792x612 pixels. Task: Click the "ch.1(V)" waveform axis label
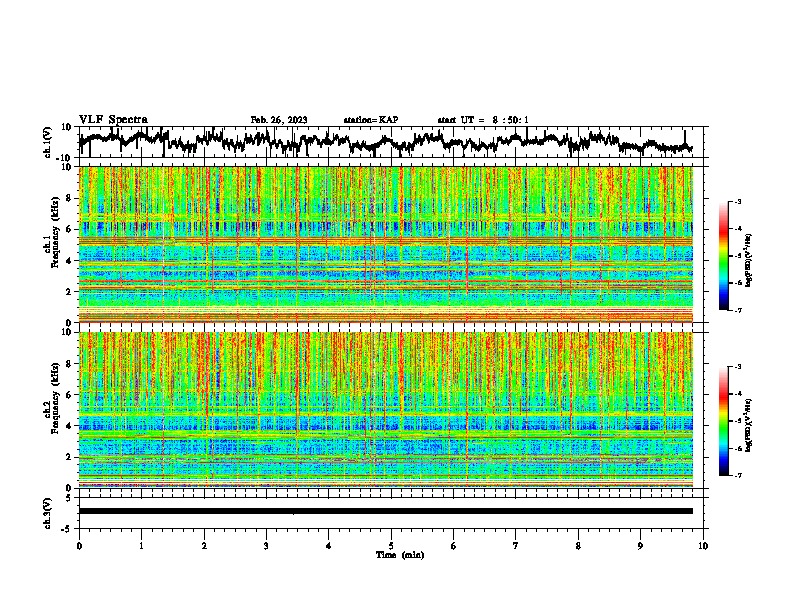(x=48, y=142)
